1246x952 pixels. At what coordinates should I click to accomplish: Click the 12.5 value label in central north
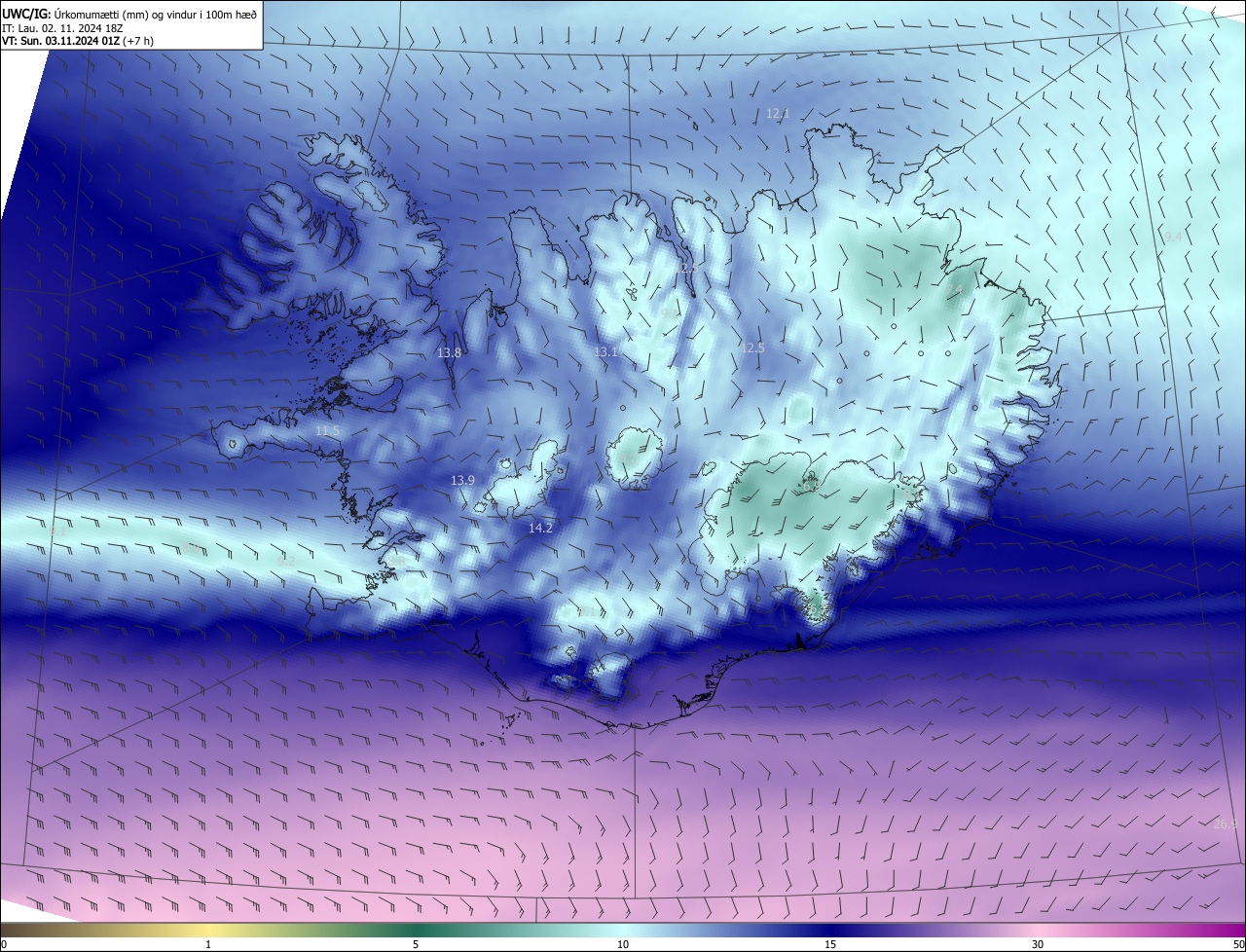pyautogui.click(x=752, y=348)
